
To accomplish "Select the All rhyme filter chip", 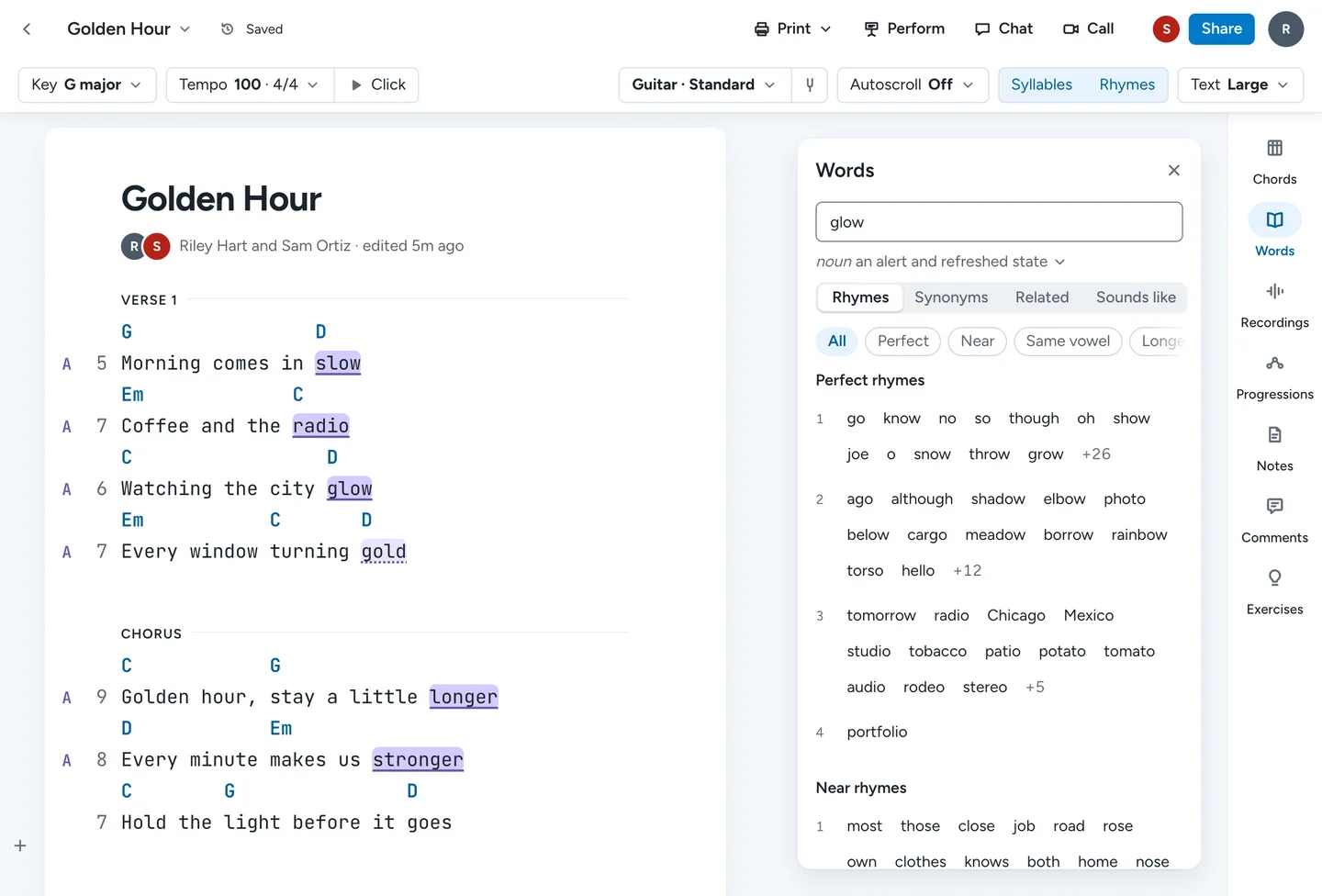I will click(836, 342).
